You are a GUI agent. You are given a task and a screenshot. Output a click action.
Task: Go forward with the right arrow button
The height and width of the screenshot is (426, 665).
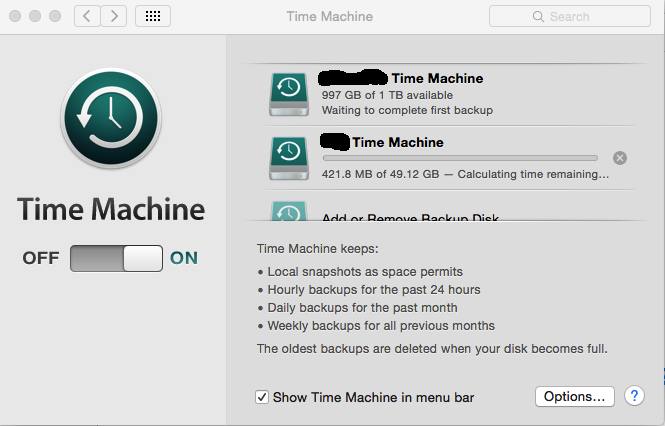click(114, 16)
